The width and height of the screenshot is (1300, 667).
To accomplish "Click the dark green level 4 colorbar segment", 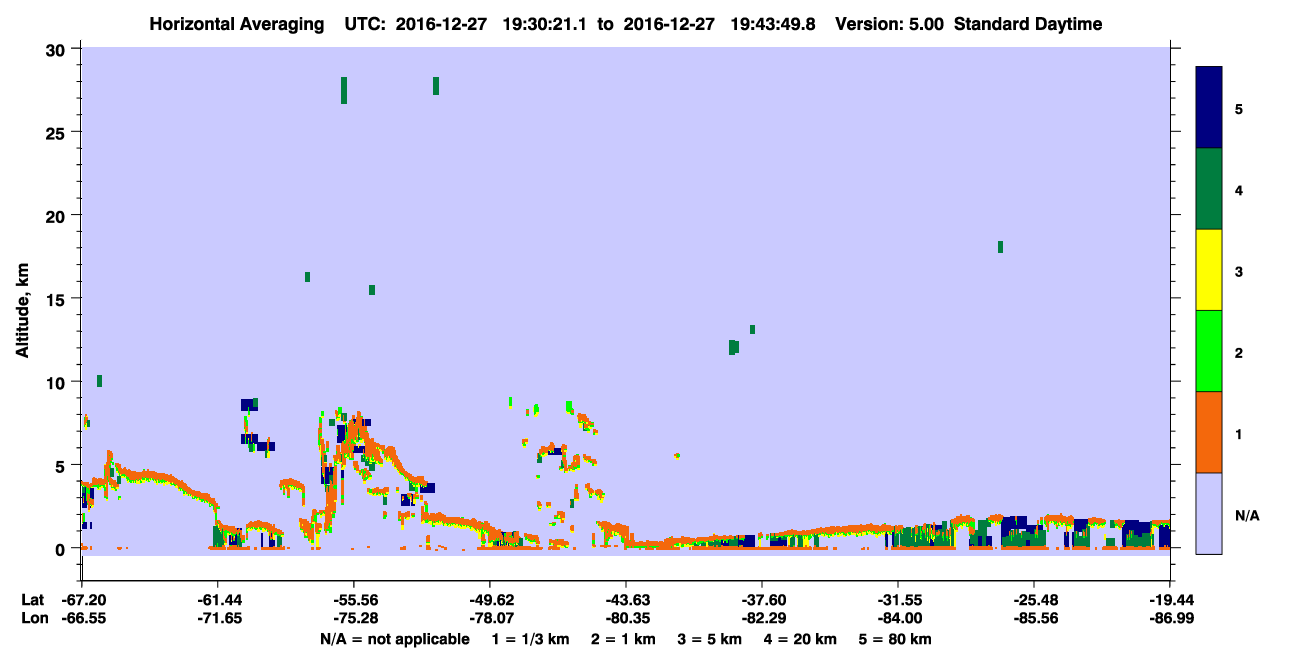I will pyautogui.click(x=1209, y=189).
